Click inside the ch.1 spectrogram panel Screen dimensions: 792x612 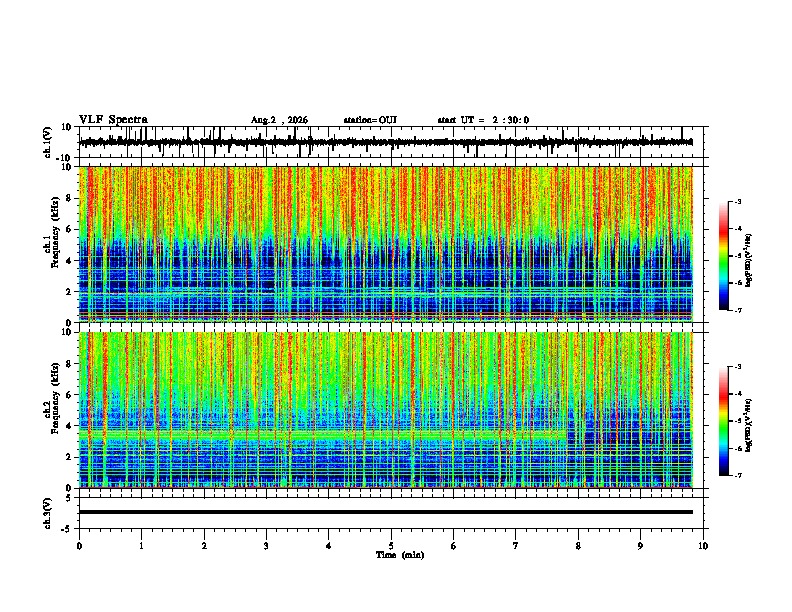pos(386,244)
